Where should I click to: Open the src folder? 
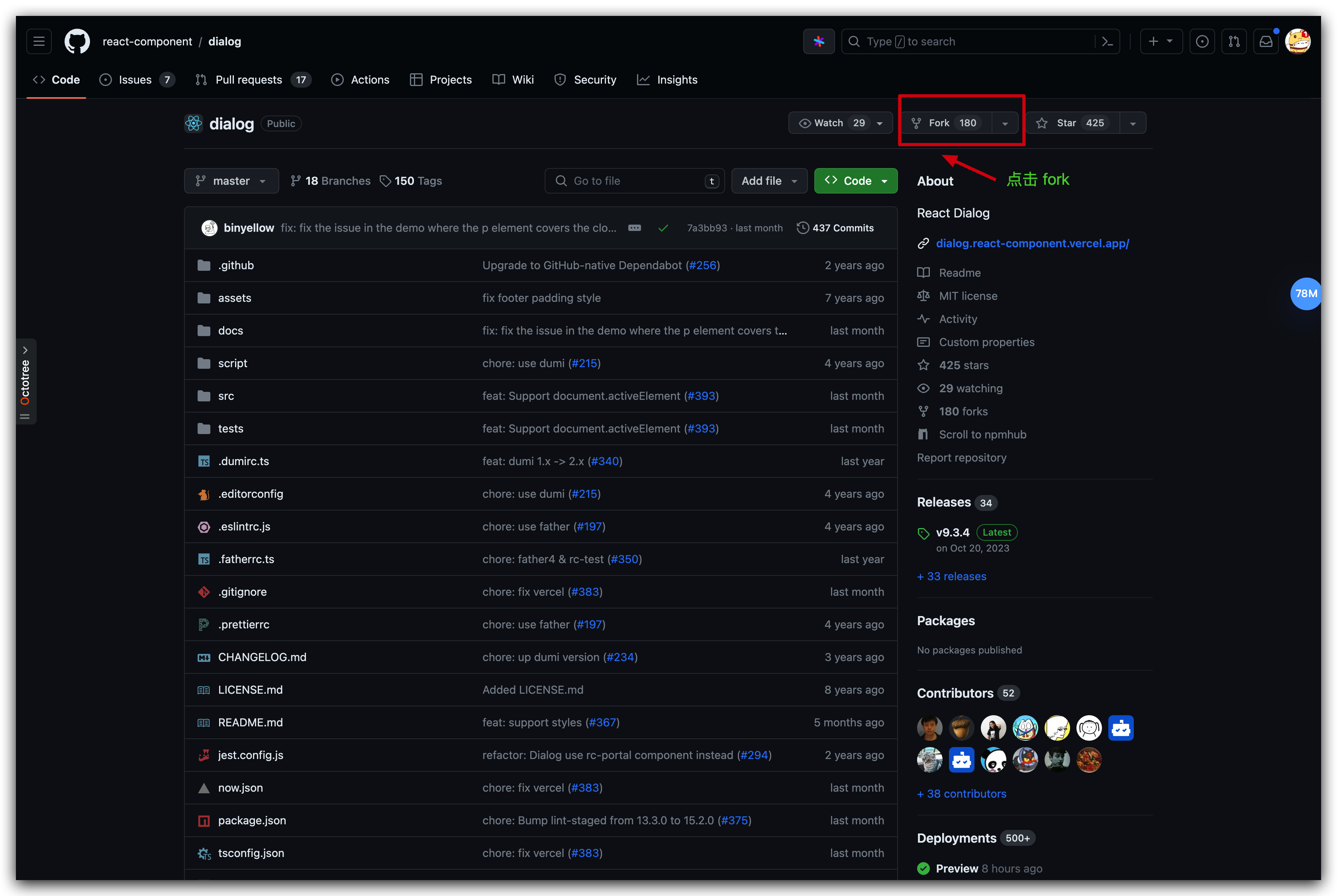pos(226,396)
